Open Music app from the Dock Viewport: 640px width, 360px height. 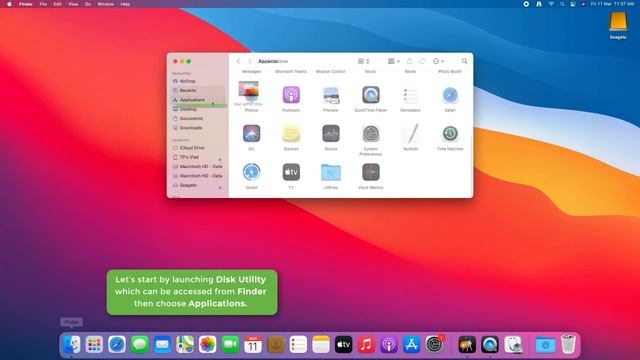pyautogui.click(x=366, y=344)
